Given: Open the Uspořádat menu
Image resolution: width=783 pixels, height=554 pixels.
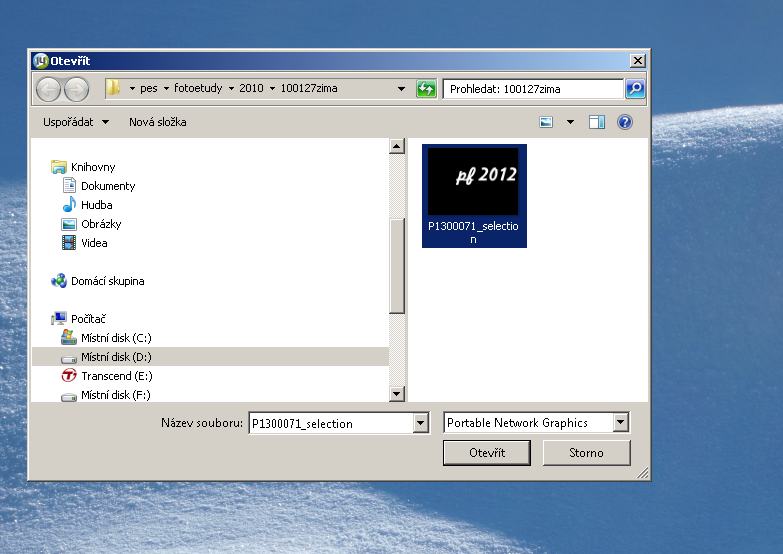Looking at the screenshot, I should point(76,122).
